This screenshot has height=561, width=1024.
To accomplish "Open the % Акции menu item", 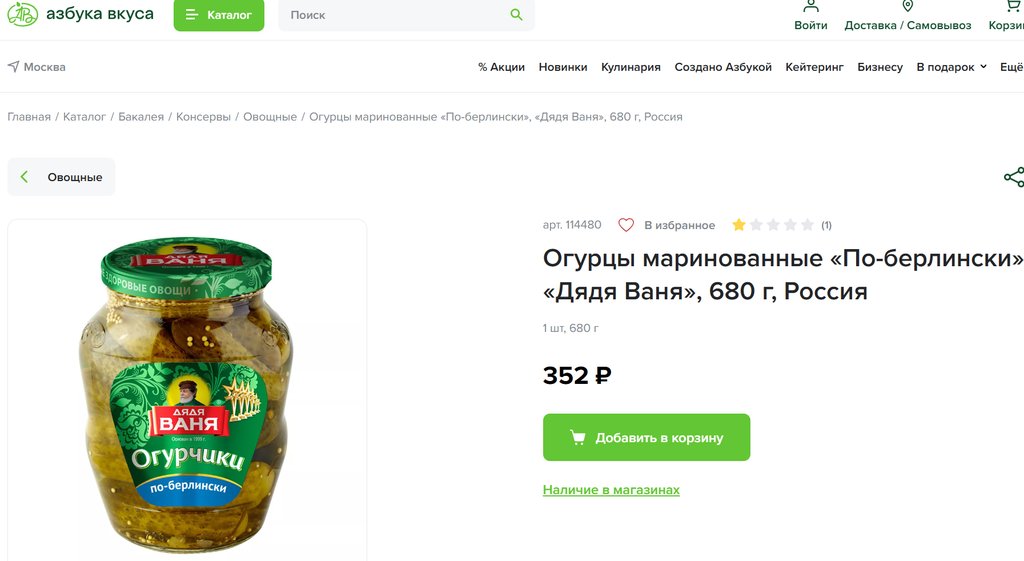I will (501, 67).
